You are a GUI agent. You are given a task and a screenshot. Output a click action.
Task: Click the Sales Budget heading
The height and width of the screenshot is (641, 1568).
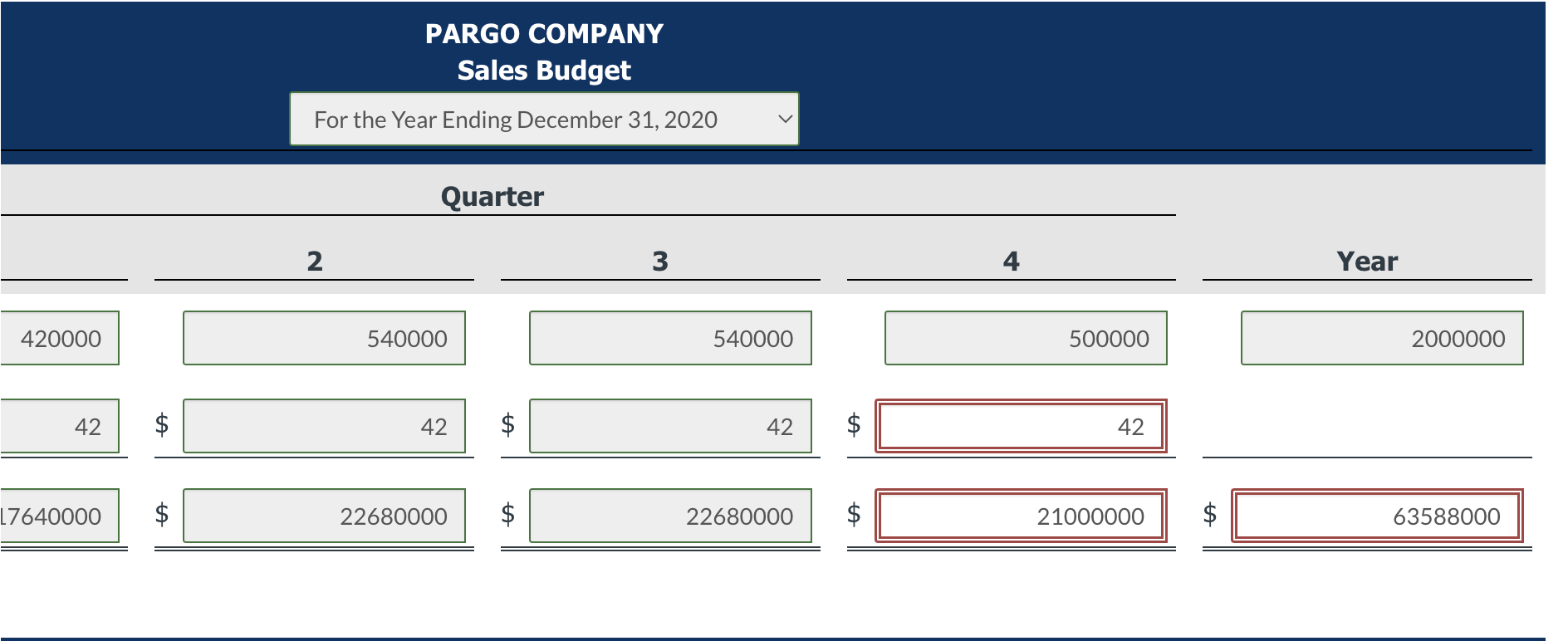(x=543, y=71)
